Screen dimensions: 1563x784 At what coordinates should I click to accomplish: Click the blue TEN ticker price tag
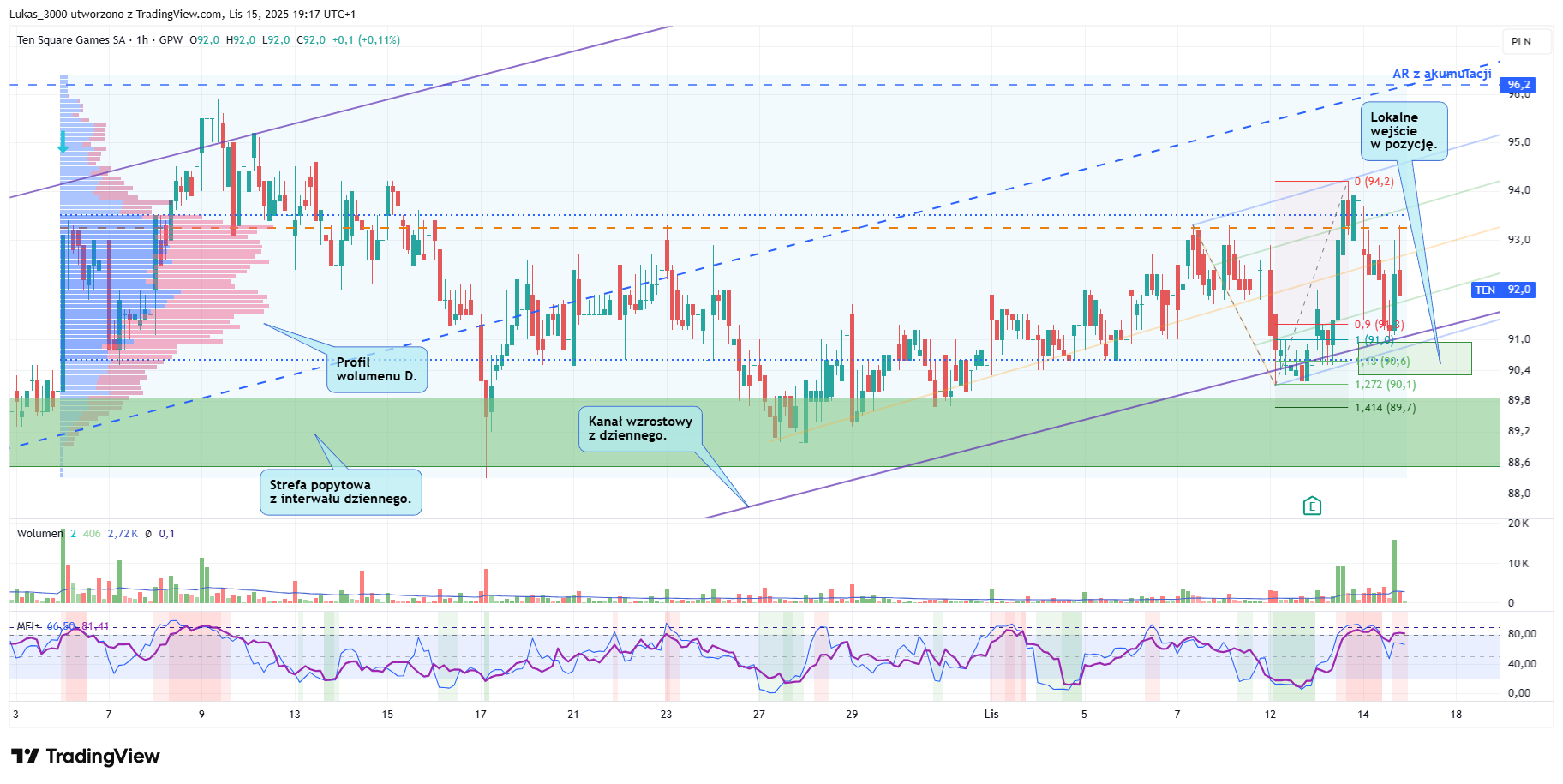[x=1484, y=290]
